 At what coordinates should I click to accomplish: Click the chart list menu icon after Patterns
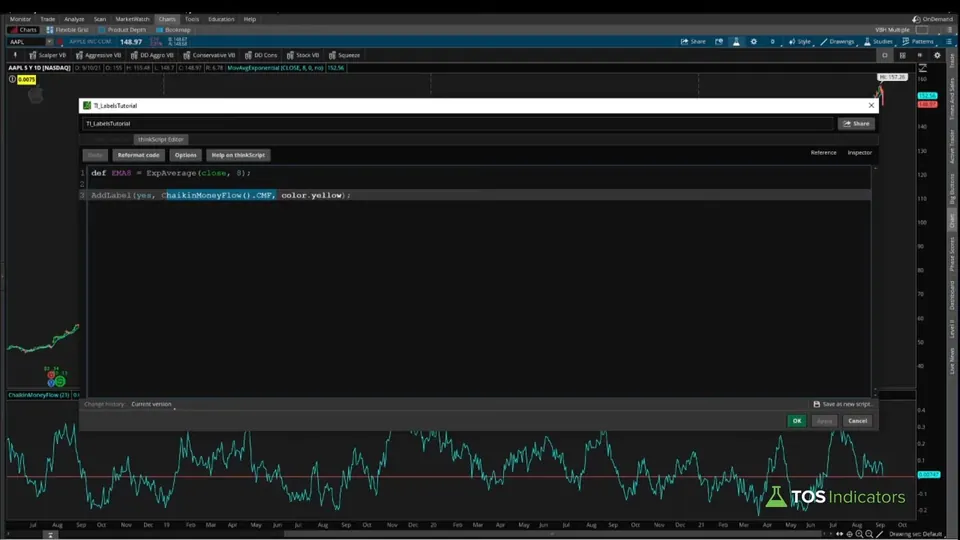[x=948, y=42]
